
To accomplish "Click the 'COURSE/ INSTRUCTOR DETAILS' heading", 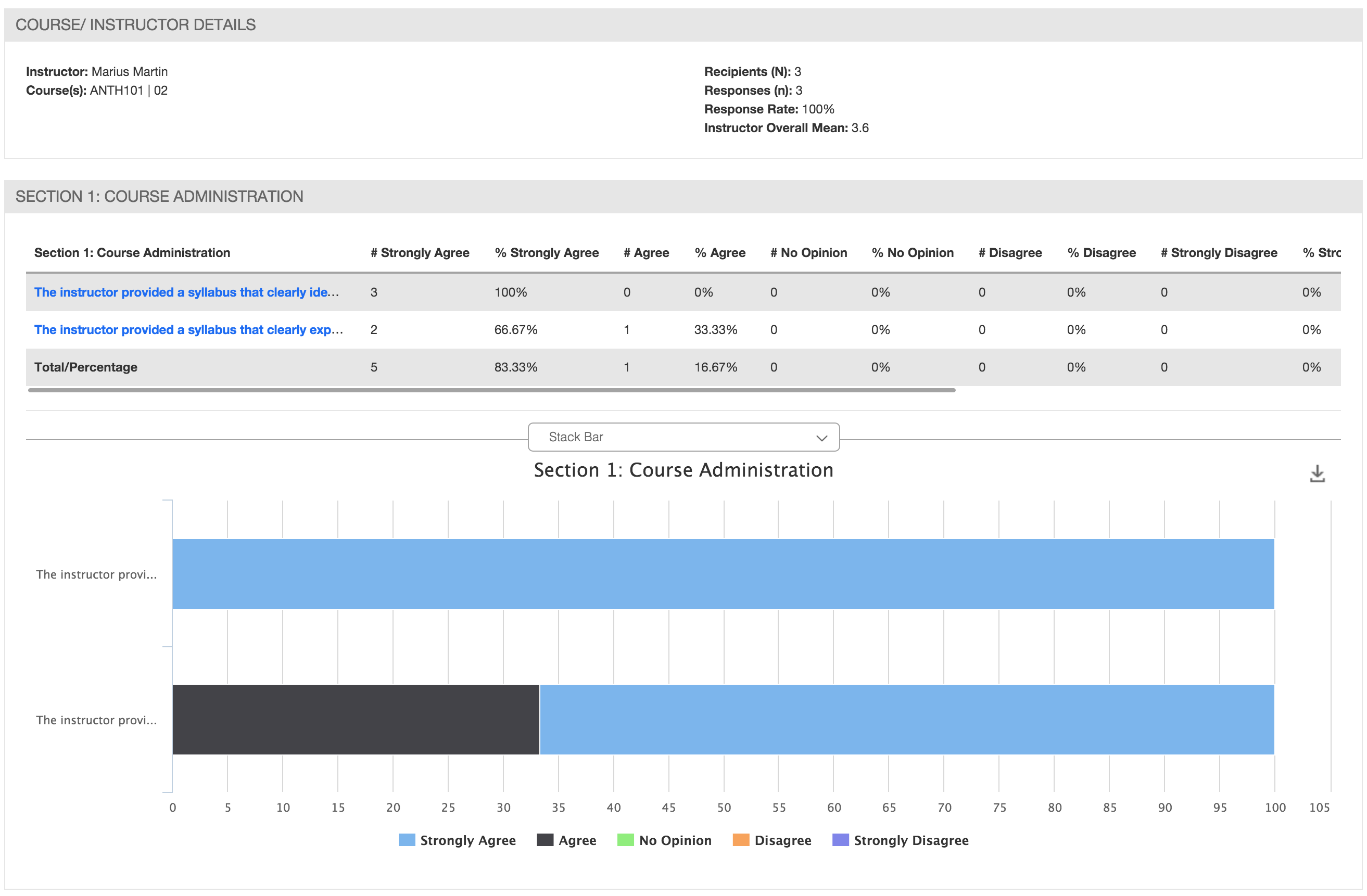I will tap(135, 24).
